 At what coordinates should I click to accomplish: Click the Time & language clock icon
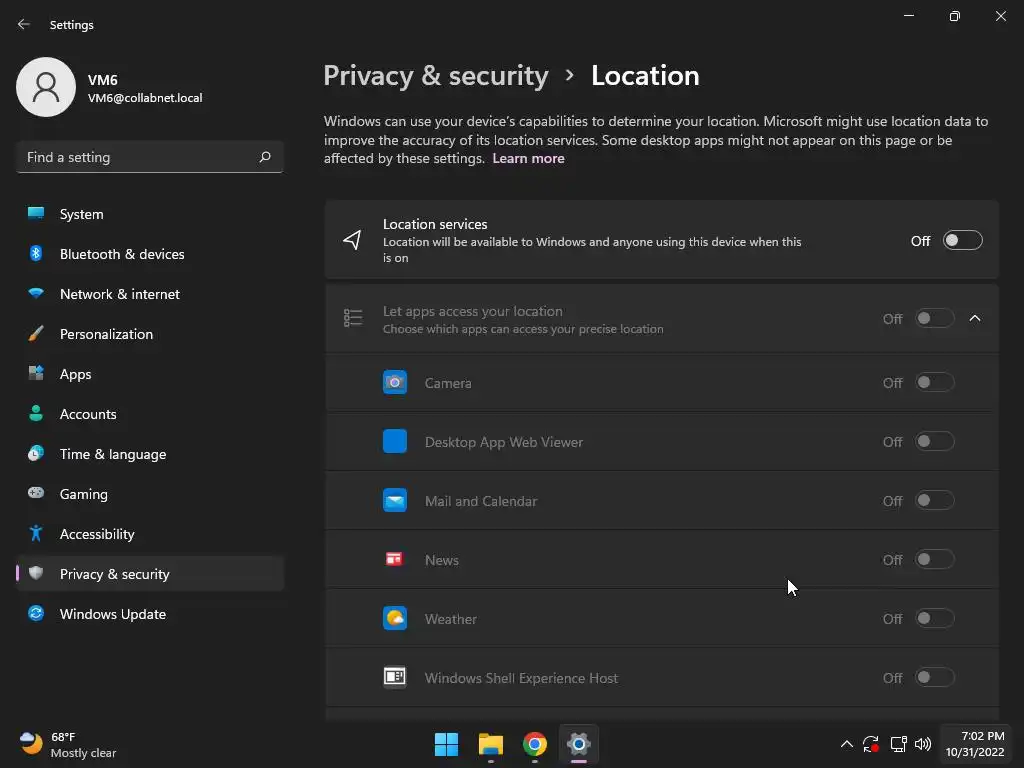click(x=36, y=453)
